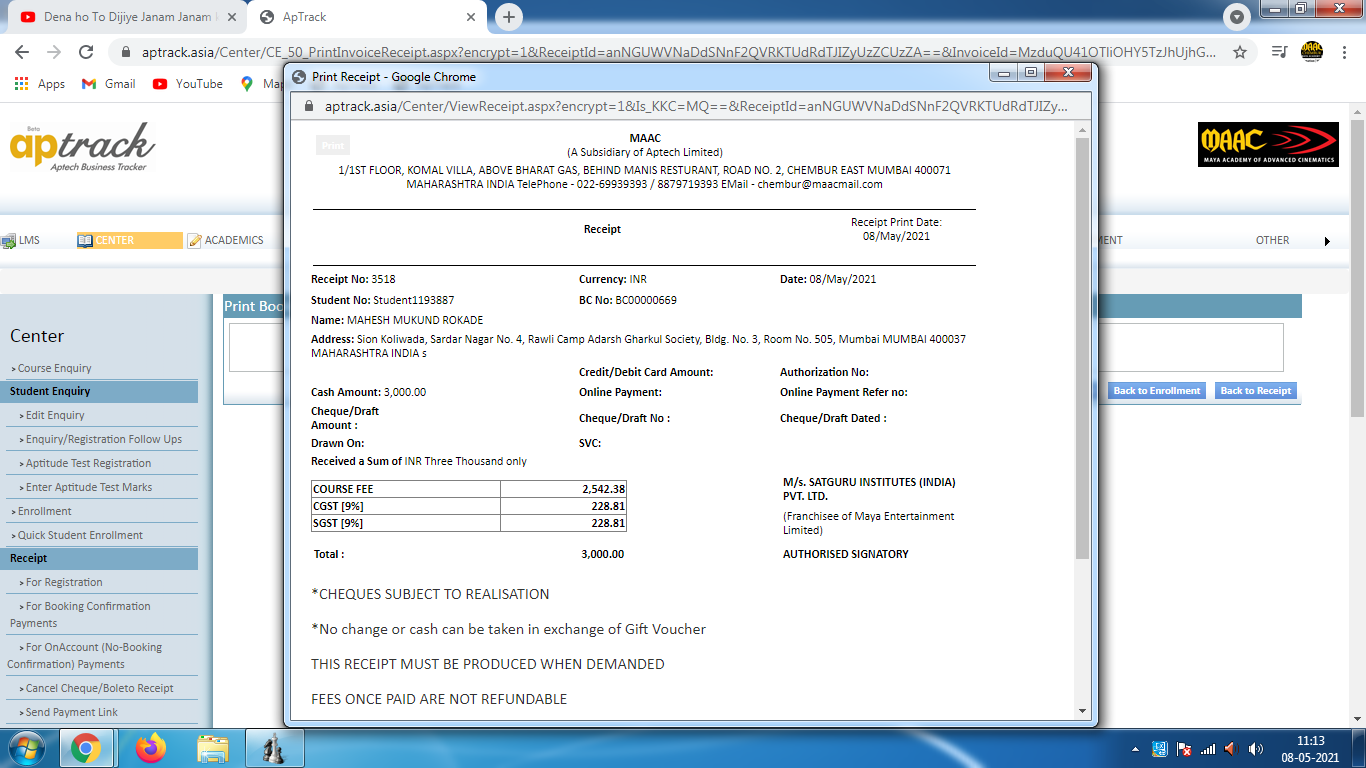Select the Student Enquiry section header

point(99,391)
